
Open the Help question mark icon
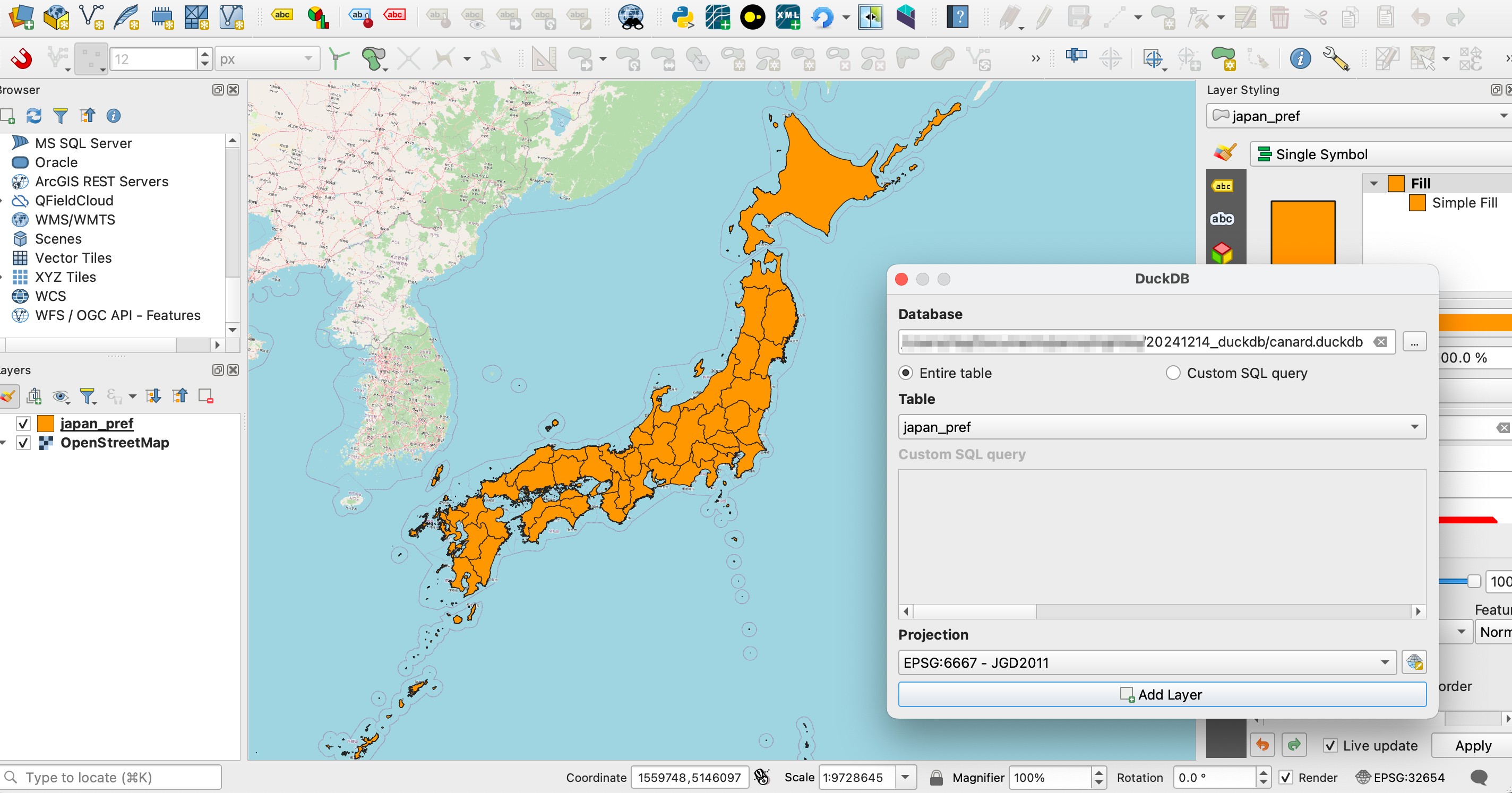957,17
